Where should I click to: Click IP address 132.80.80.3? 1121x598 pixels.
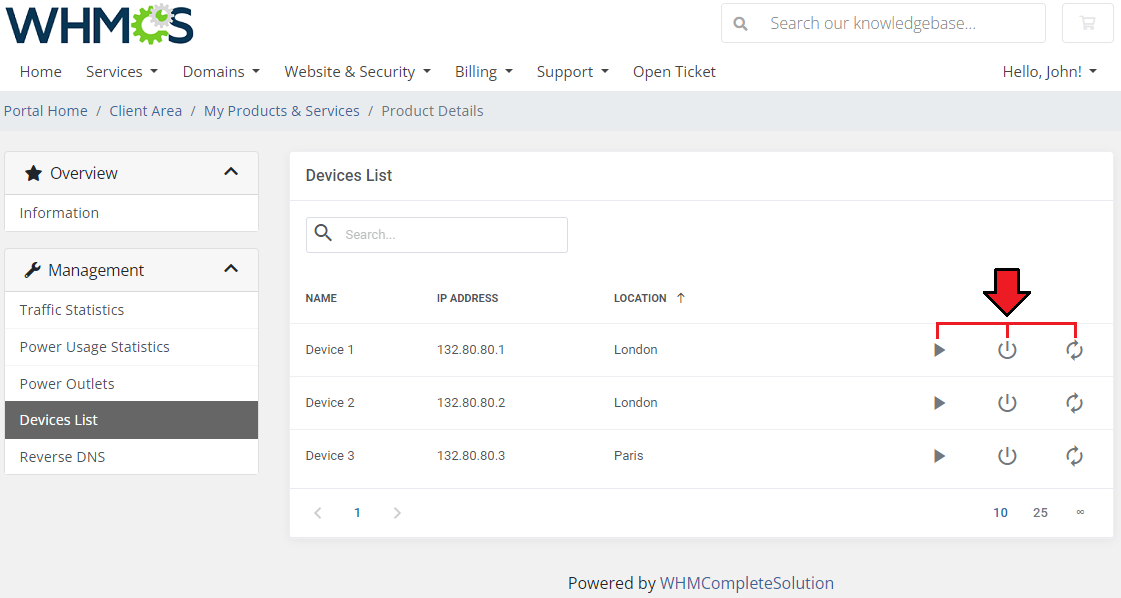[x=471, y=456]
